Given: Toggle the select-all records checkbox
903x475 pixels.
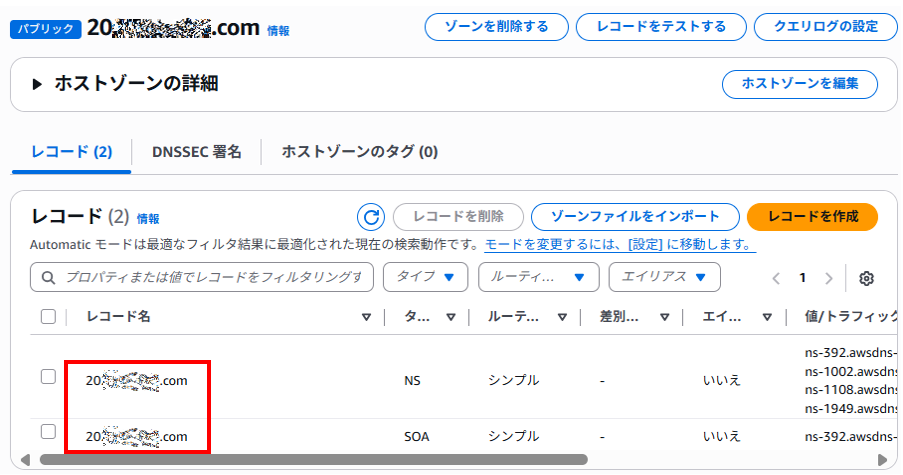Looking at the screenshot, I should tap(48, 317).
